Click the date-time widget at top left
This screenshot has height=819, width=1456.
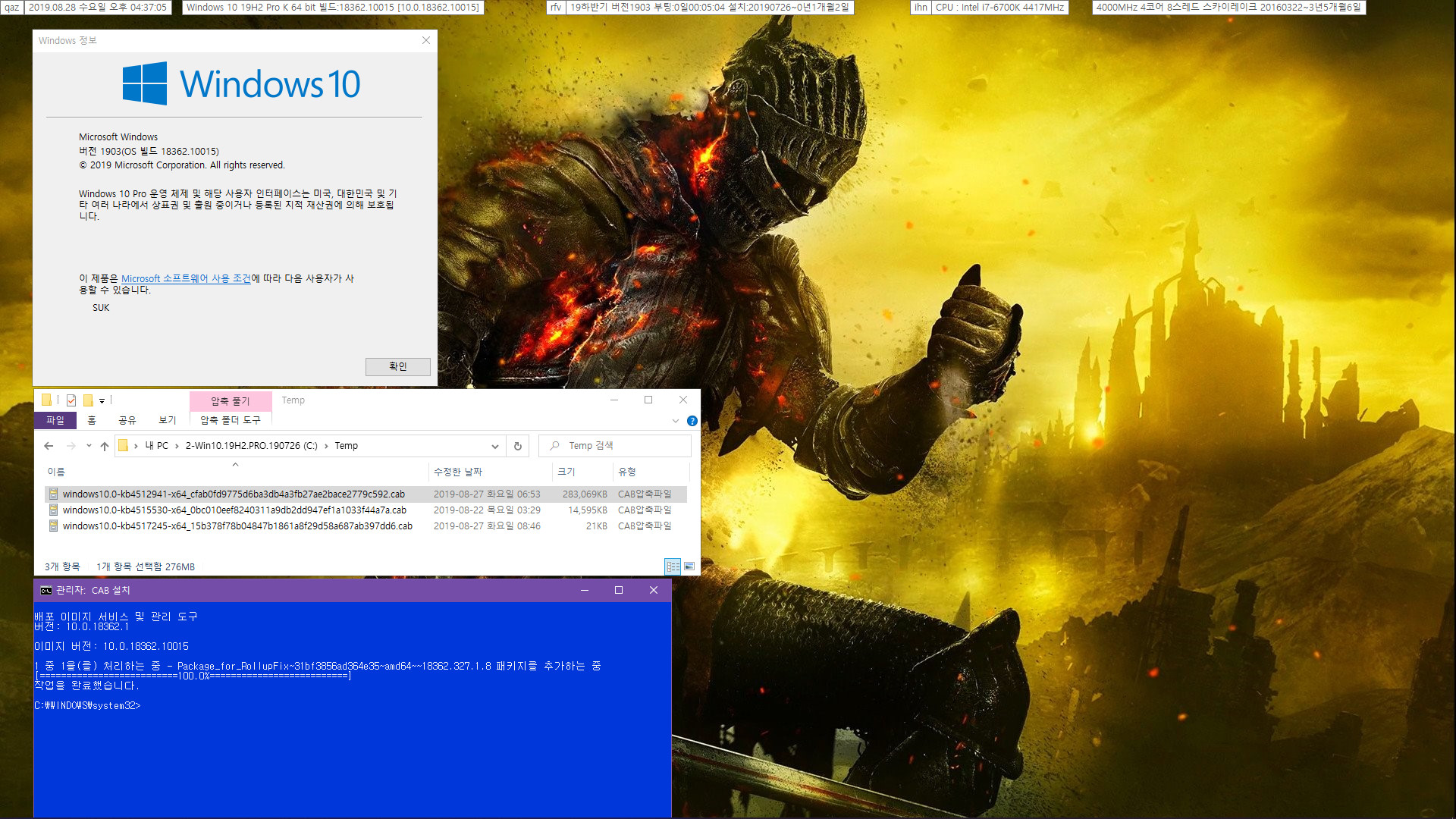pyautogui.click(x=98, y=8)
